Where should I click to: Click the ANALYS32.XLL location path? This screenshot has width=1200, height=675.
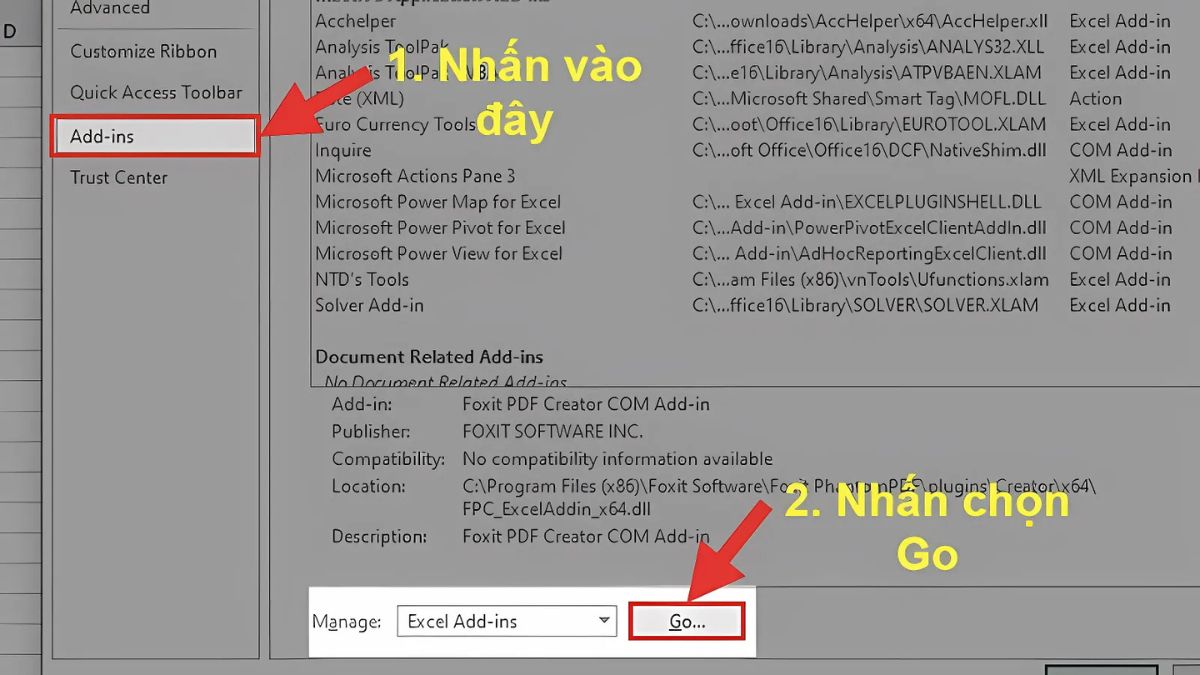(868, 47)
